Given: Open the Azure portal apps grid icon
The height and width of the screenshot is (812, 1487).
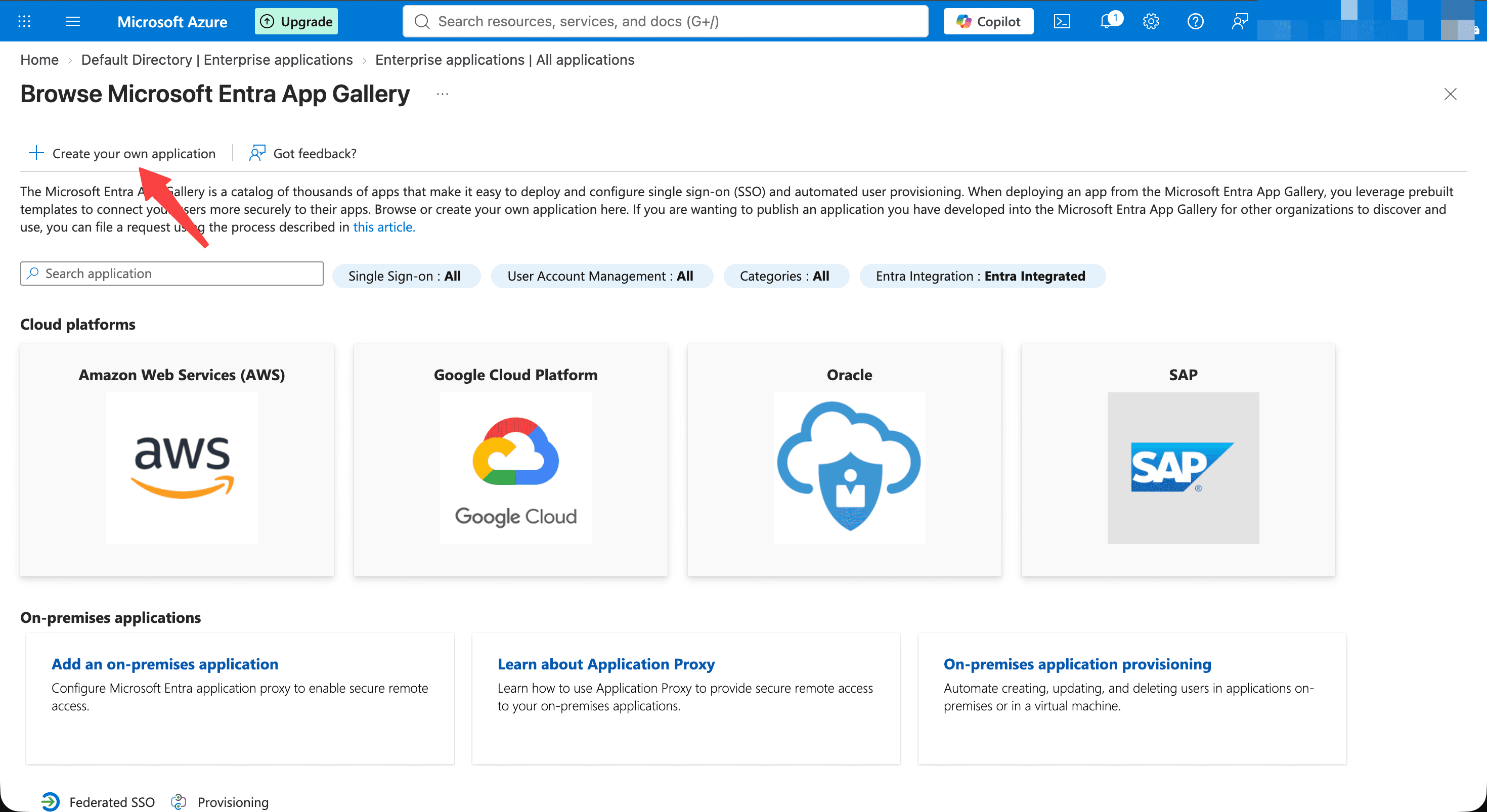Looking at the screenshot, I should point(24,21).
